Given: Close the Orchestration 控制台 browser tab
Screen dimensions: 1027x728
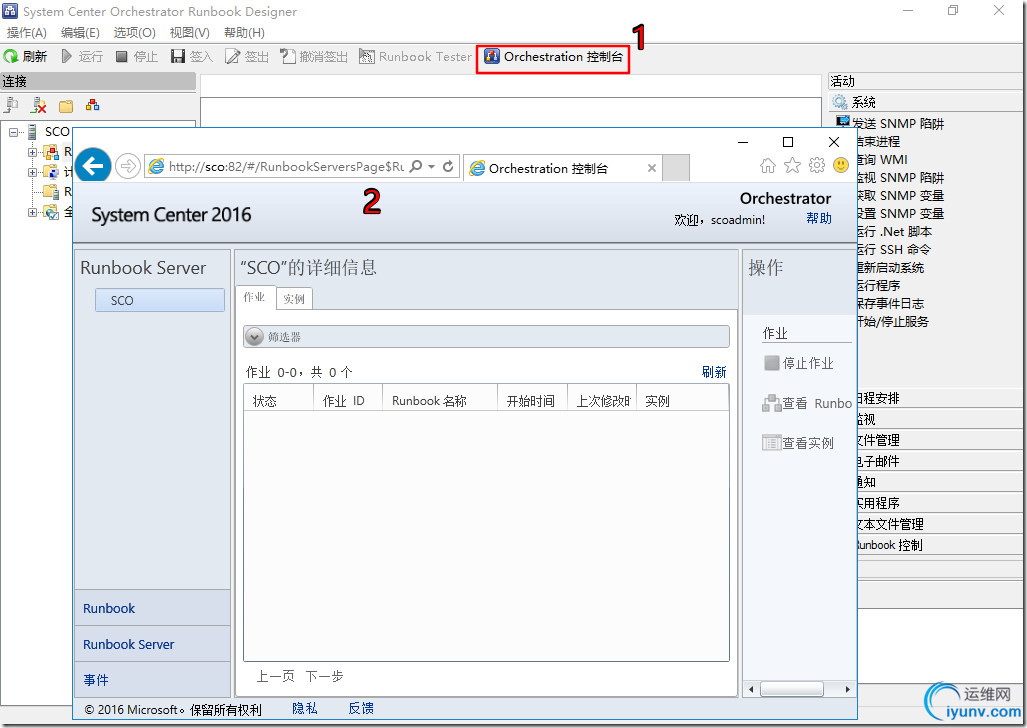Looking at the screenshot, I should (x=652, y=168).
